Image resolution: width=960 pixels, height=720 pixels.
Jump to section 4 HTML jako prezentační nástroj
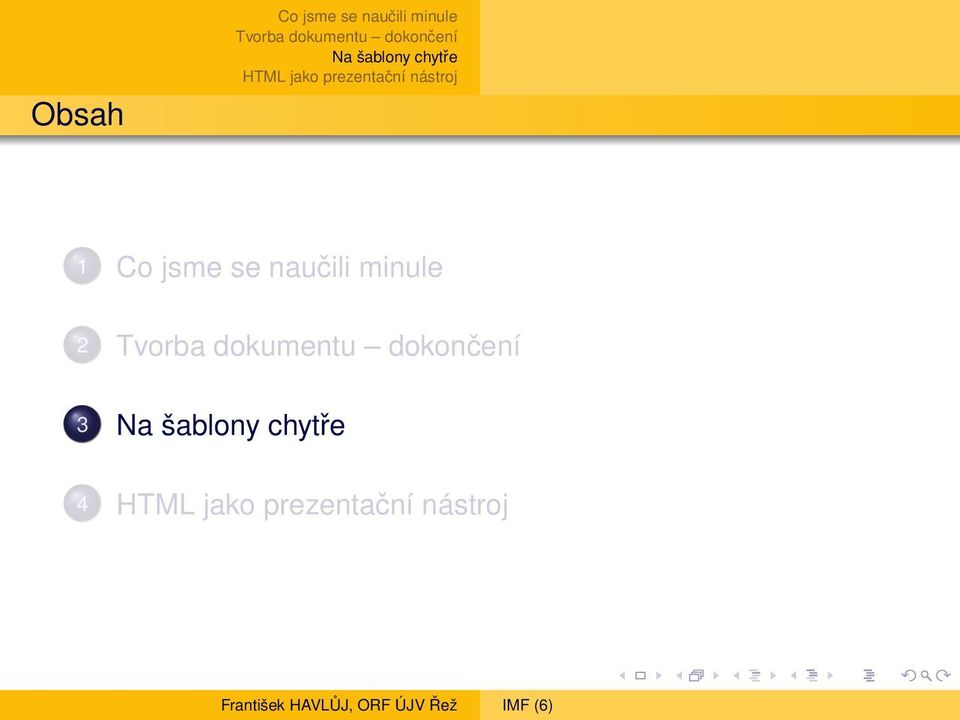pyautogui.click(x=312, y=505)
